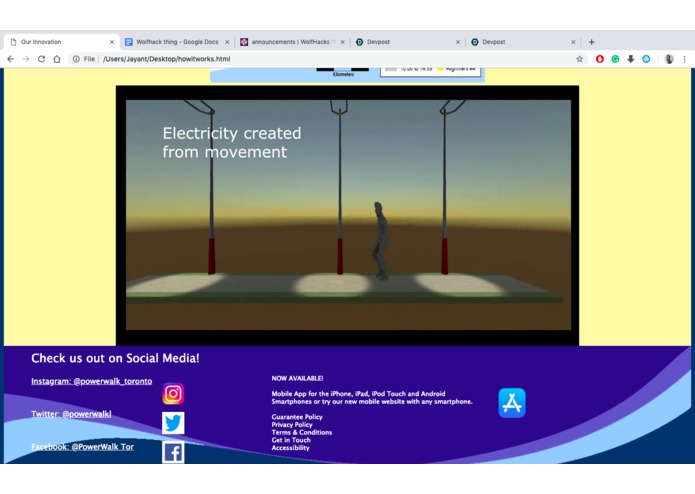Click the site info icon before File

tap(76, 59)
